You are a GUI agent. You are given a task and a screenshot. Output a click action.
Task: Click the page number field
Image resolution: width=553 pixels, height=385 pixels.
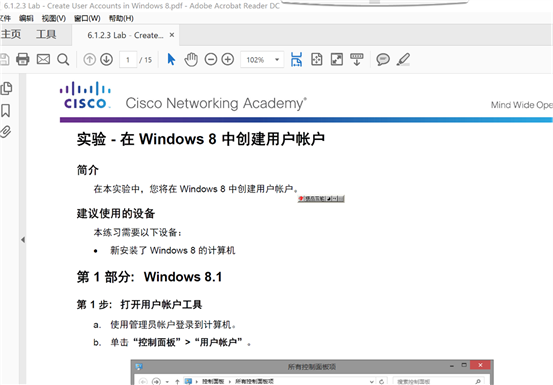[128, 60]
